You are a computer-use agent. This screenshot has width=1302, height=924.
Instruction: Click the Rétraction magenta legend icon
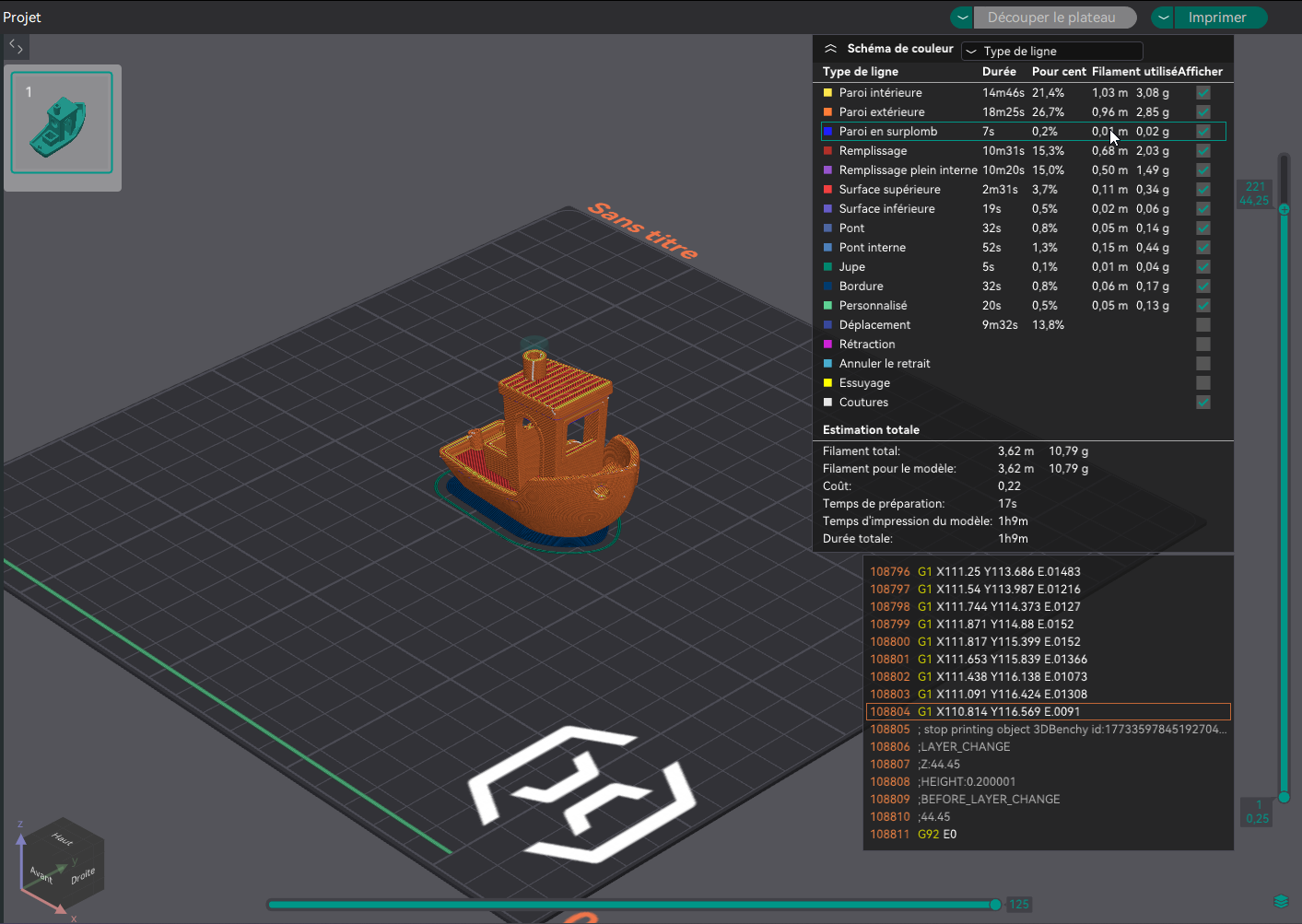coord(827,345)
